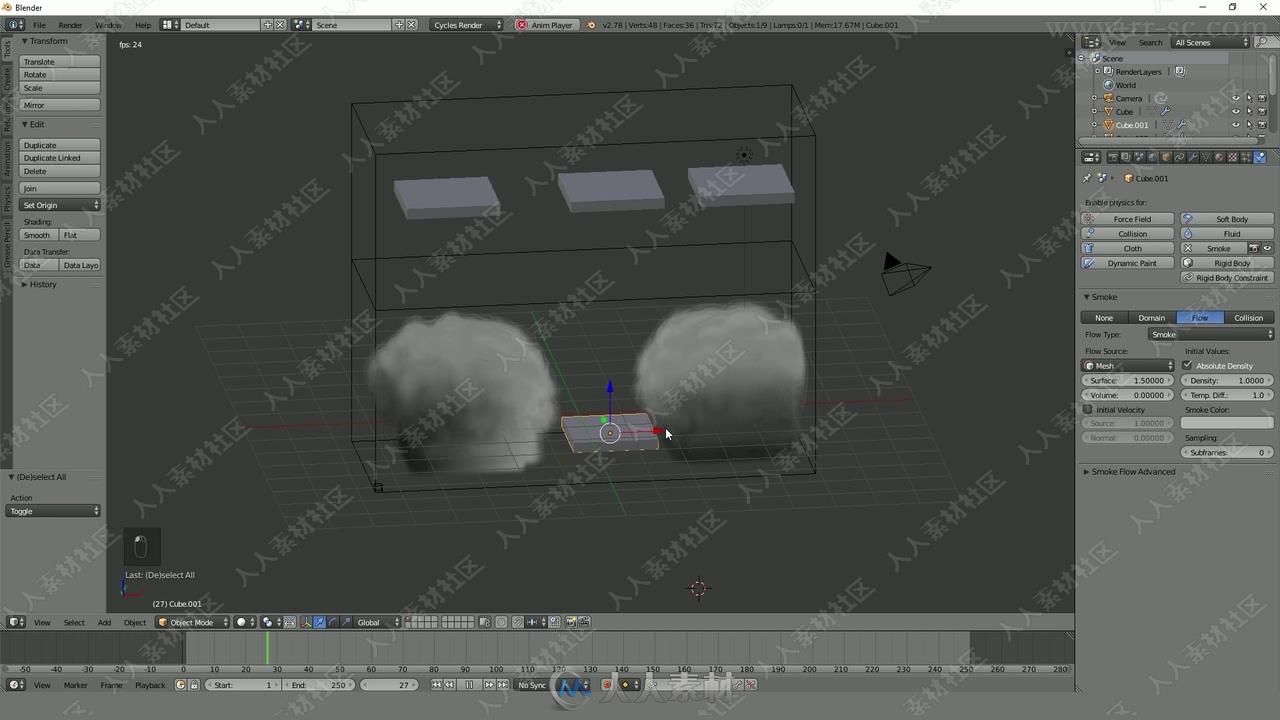Viewport: 1280px width, 720px height.
Task: Click the pin icon beside Cube.001 breadcrumb
Action: (x=1087, y=178)
